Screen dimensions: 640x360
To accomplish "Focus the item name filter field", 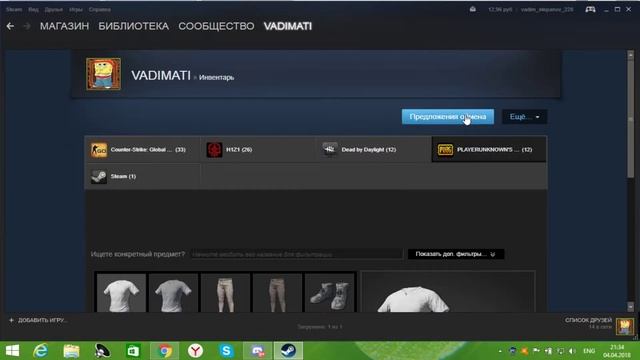I will point(297,254).
